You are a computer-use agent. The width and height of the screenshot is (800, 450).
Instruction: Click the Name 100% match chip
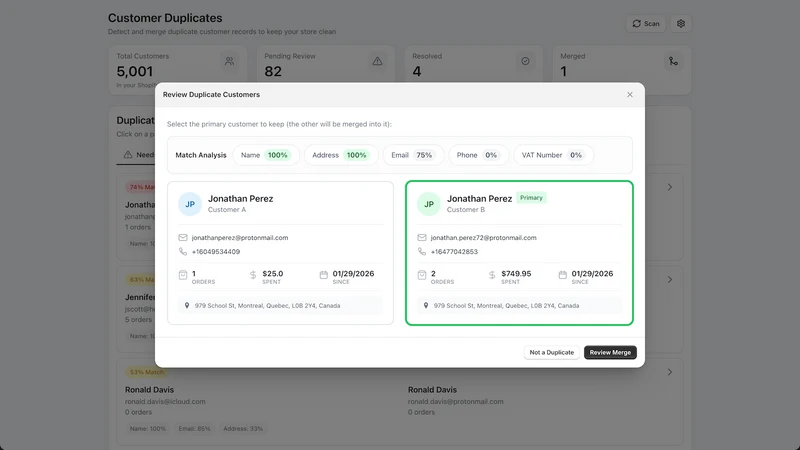click(x=265, y=155)
